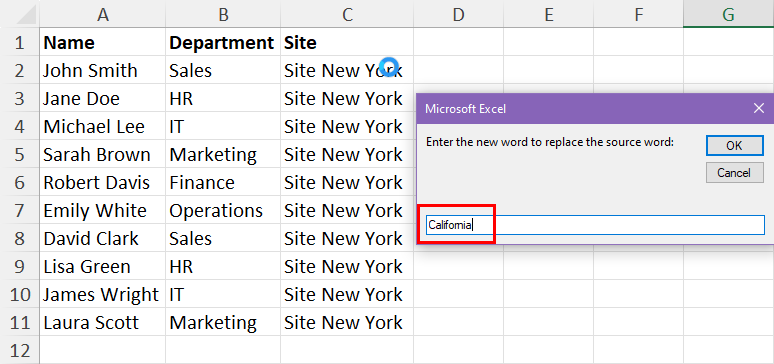This screenshot has width=774, height=364.
Task: Select Lisa Green's Site New York cell
Action: 347,266
